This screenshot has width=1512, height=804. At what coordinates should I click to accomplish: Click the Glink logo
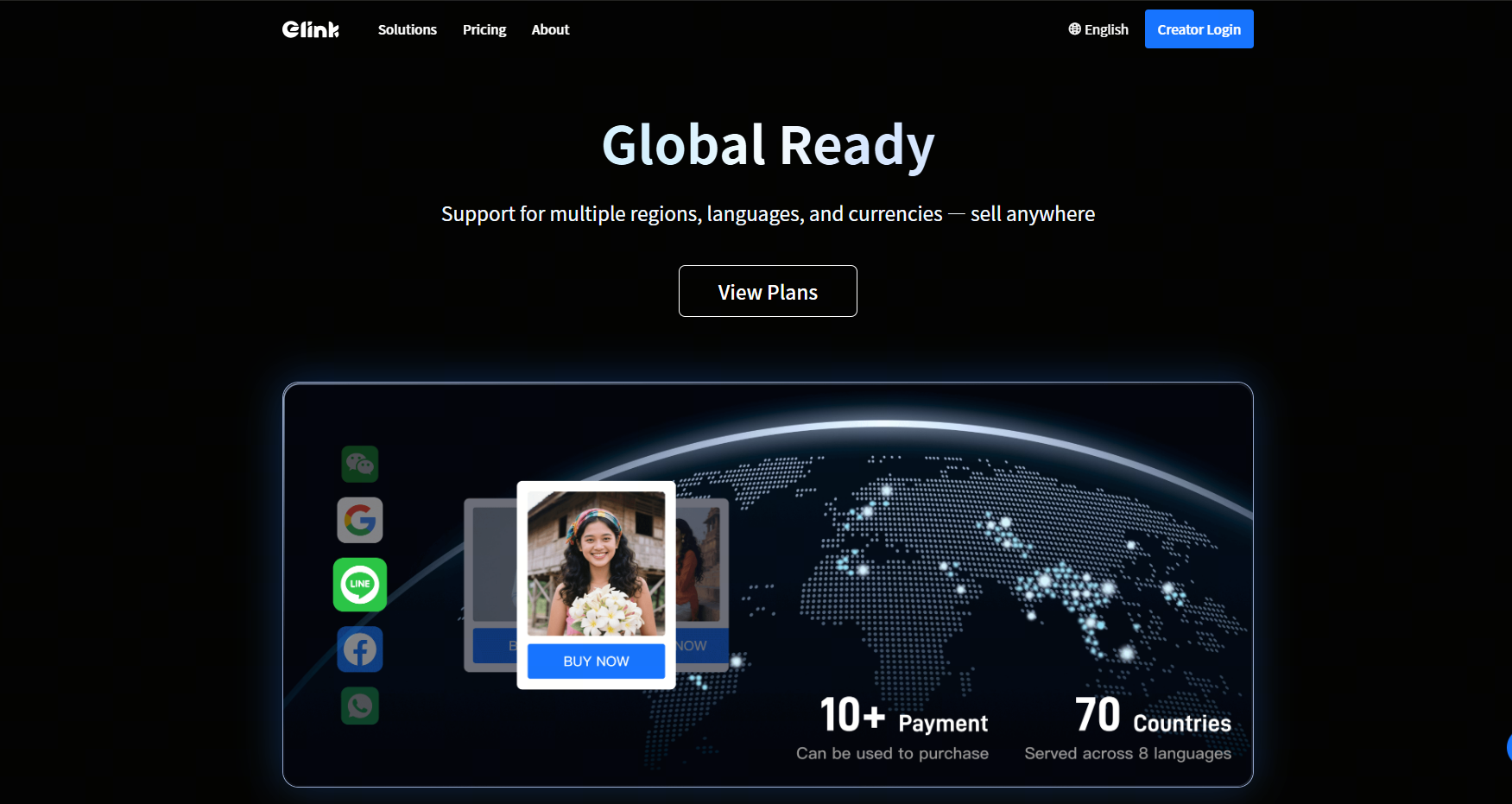click(311, 28)
